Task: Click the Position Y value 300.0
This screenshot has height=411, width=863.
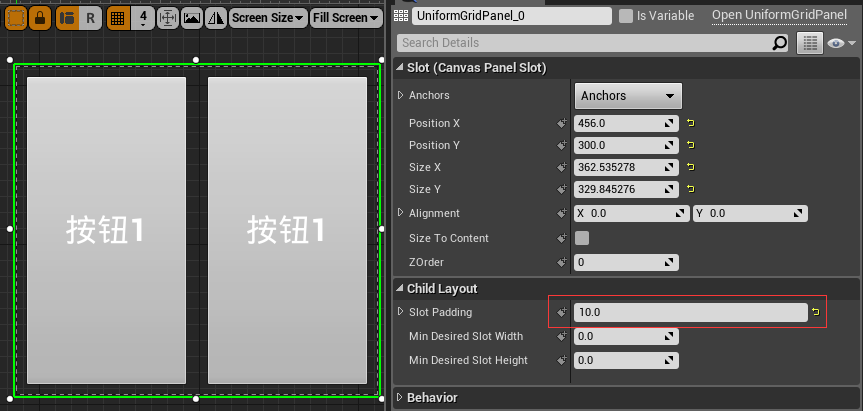Action: [626, 145]
